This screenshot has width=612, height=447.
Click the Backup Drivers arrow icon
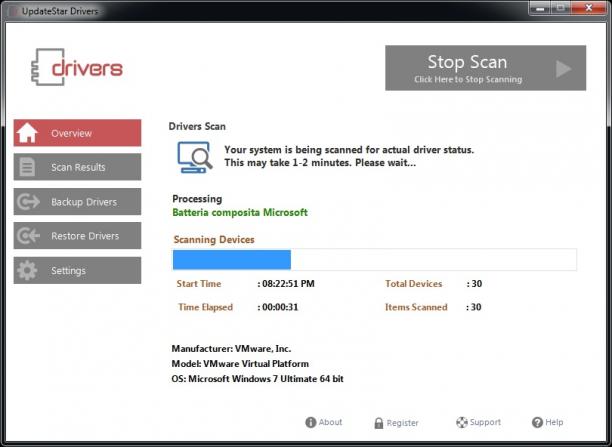click(28, 201)
